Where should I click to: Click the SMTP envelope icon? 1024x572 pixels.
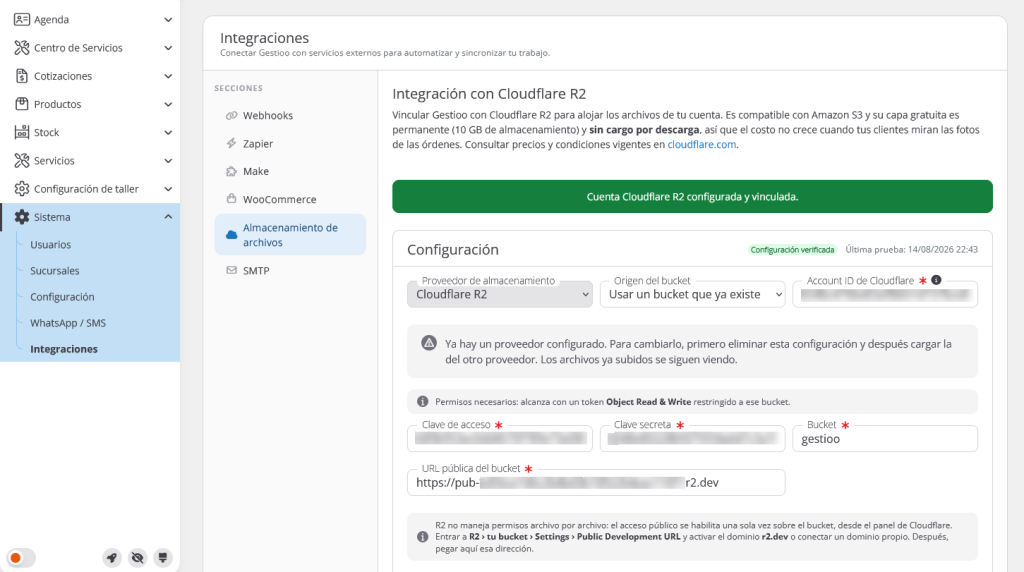click(x=231, y=270)
